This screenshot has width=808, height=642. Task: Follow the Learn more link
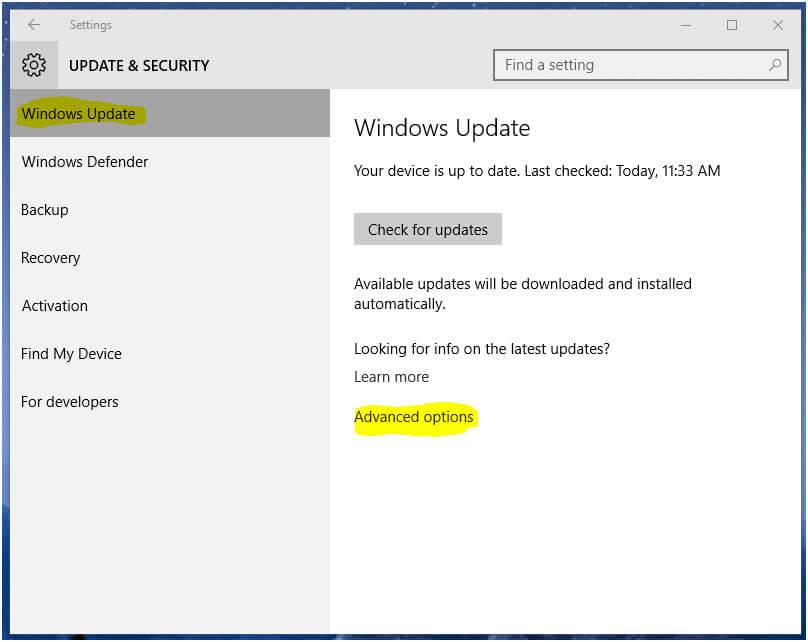(391, 377)
